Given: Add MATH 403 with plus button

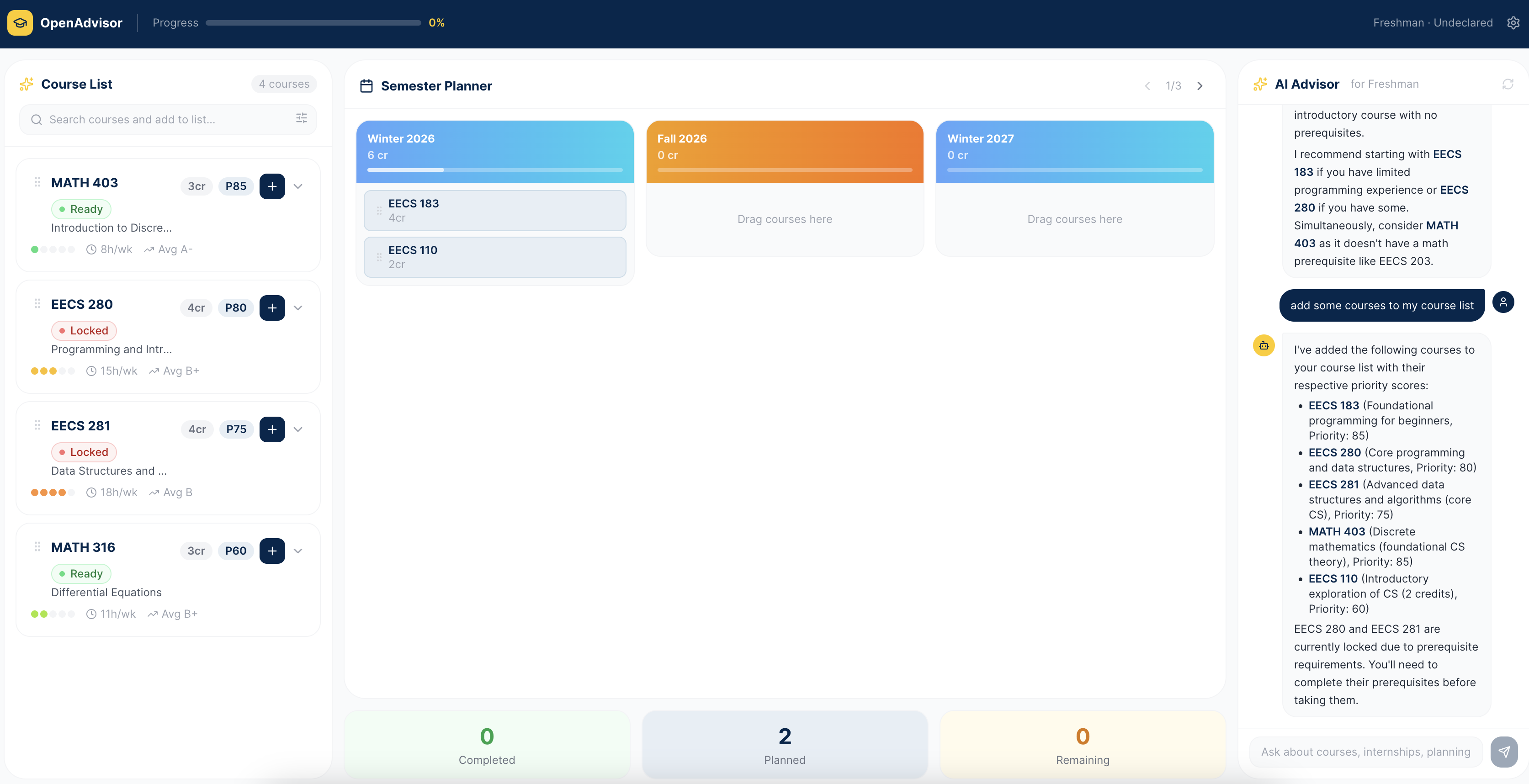Looking at the screenshot, I should pyautogui.click(x=272, y=186).
